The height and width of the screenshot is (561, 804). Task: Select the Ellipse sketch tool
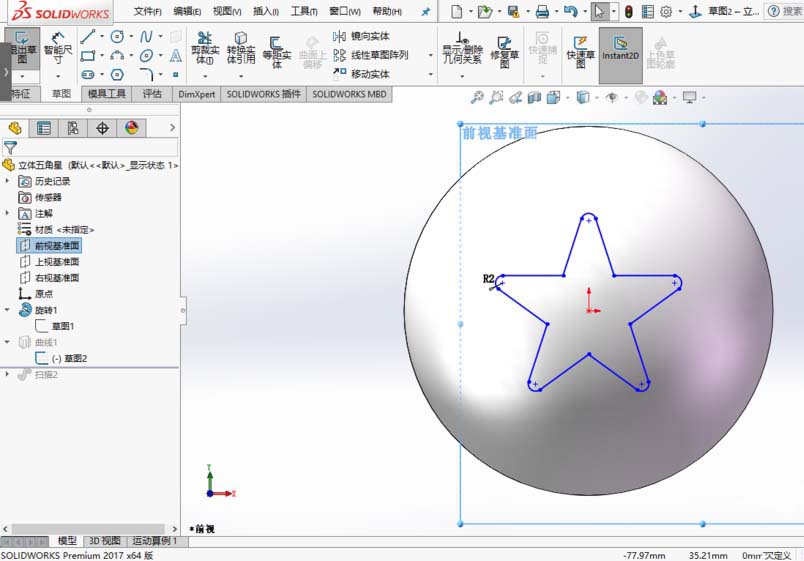[146, 55]
